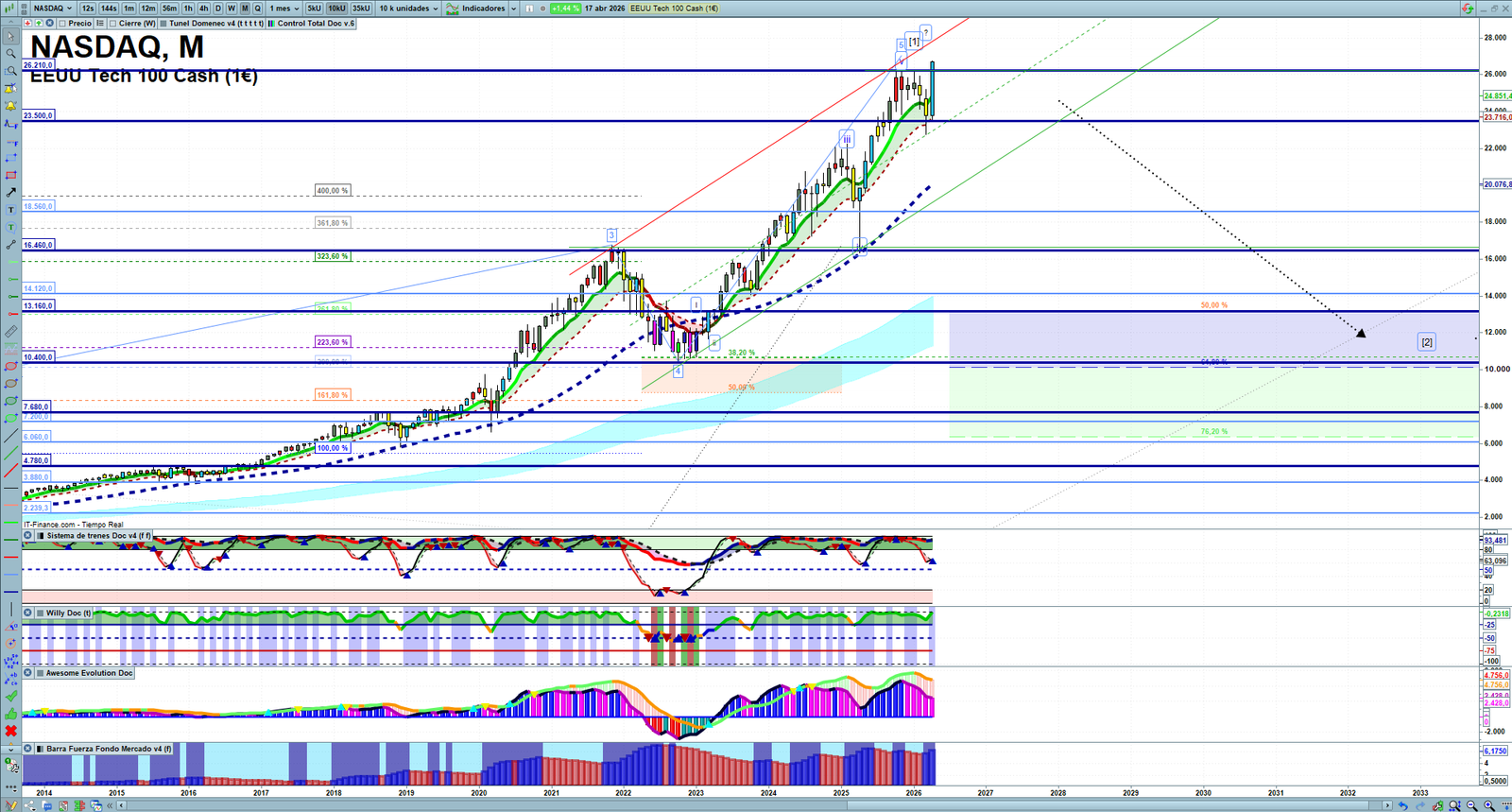Choose the ruler measurement tool
The width and height of the screenshot is (1512, 812).
pyautogui.click(x=10, y=331)
